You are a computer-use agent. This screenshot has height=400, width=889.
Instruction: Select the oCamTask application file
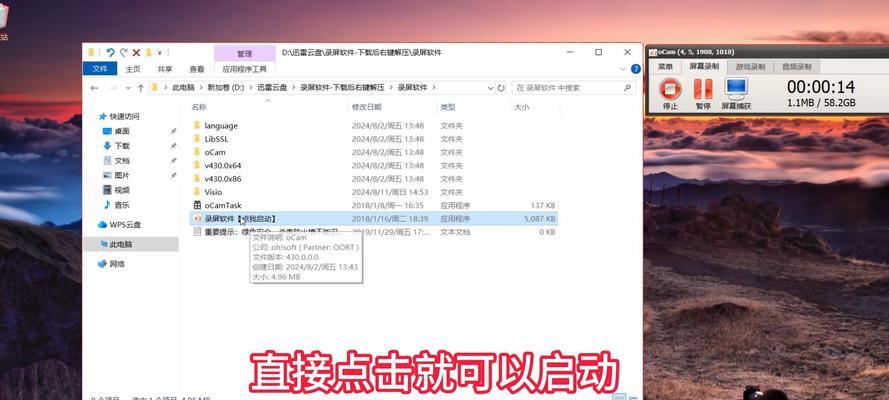click(223, 205)
